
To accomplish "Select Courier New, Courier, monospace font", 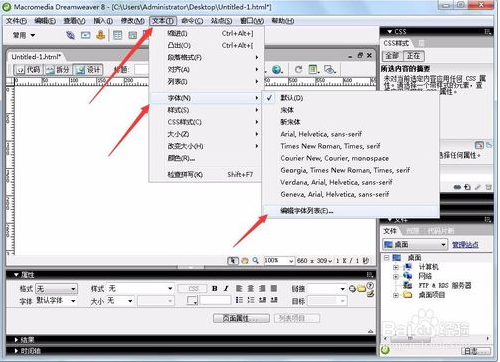I will (x=335, y=158).
